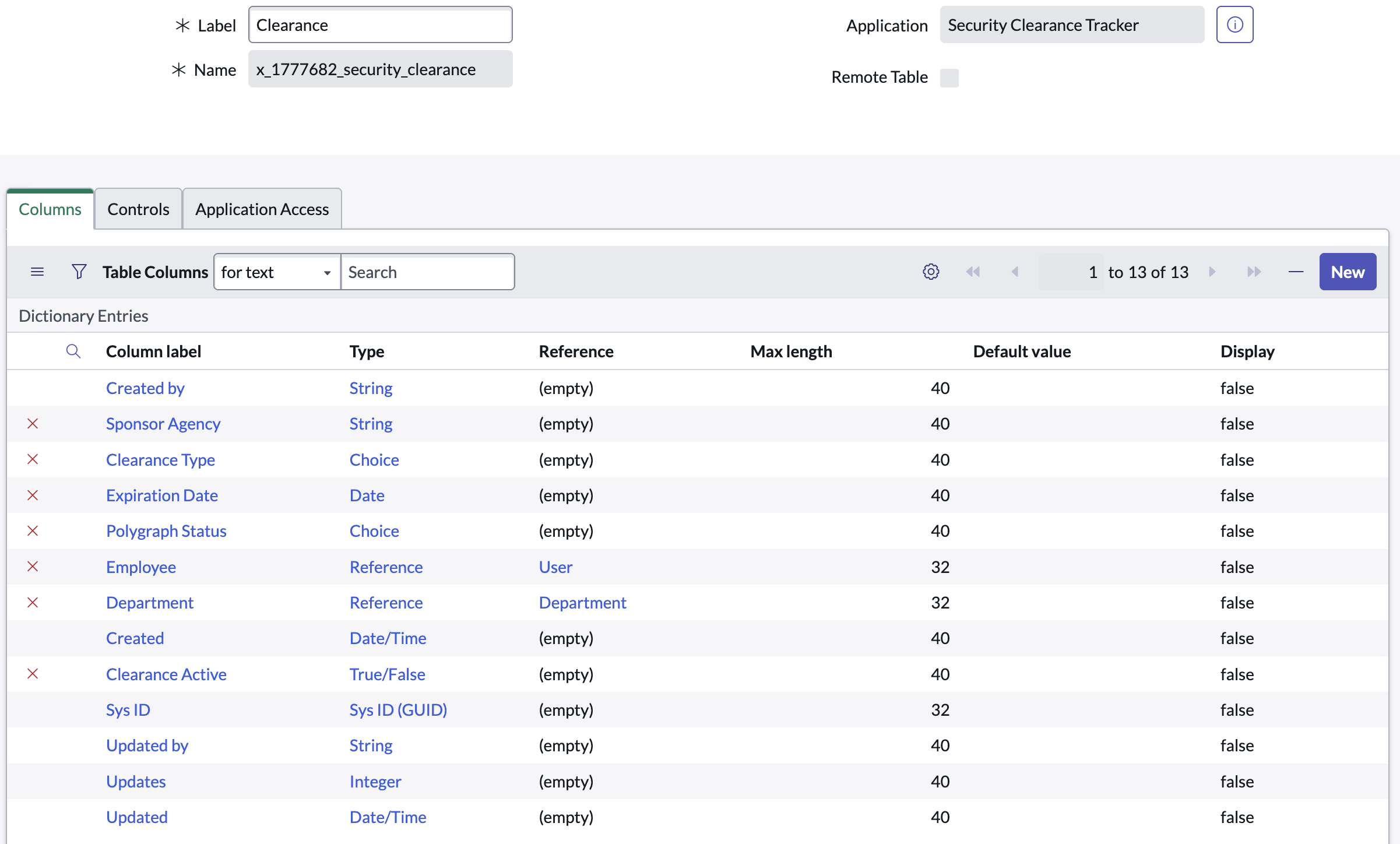1400x844 pixels.
Task: Open the Department reference link
Action: (x=582, y=603)
